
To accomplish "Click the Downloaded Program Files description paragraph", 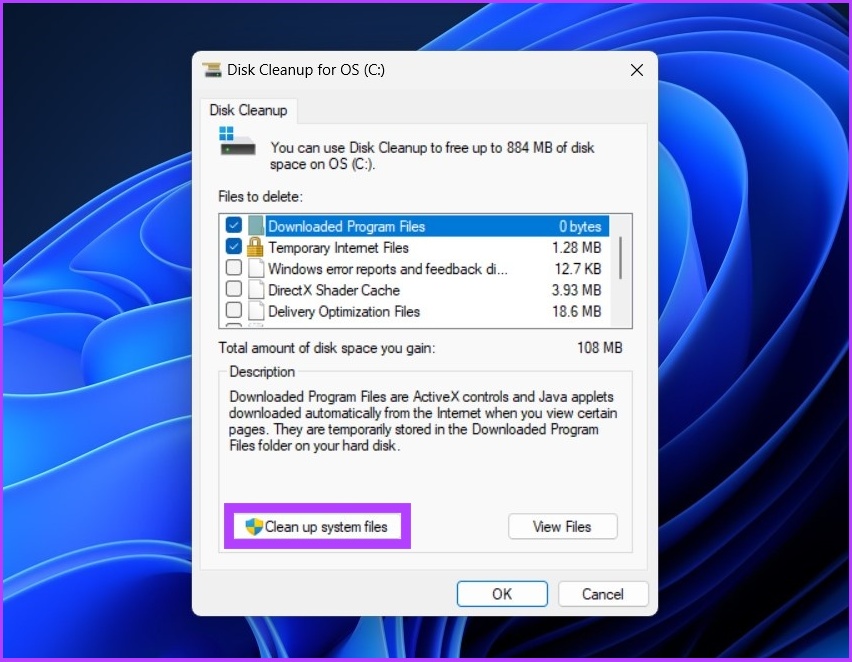I will 423,421.
